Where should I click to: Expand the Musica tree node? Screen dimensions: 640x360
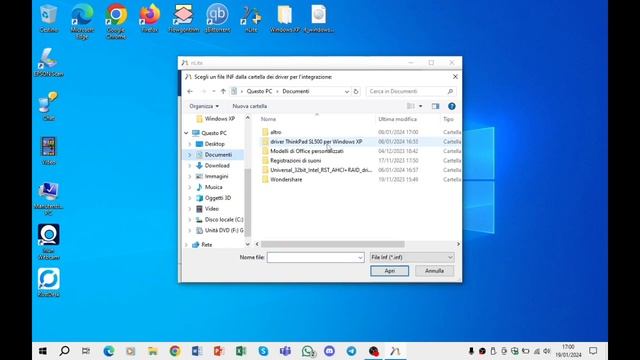click(x=190, y=187)
